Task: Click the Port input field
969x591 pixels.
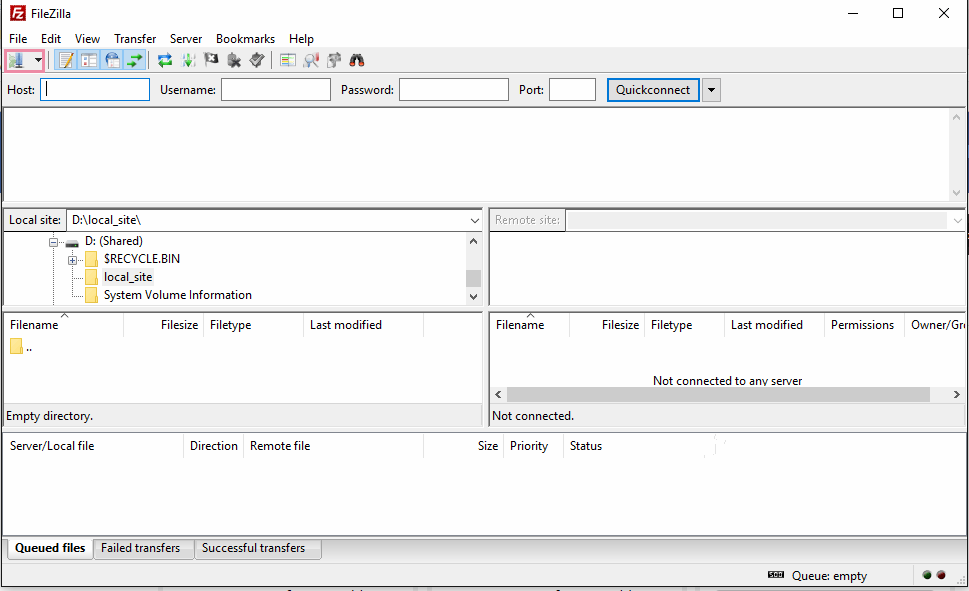Action: point(572,90)
